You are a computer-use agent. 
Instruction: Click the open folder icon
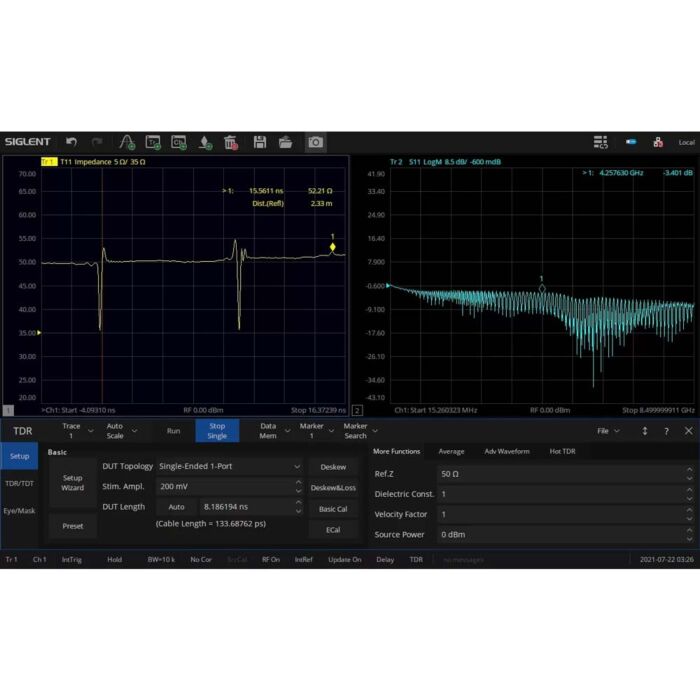285,142
